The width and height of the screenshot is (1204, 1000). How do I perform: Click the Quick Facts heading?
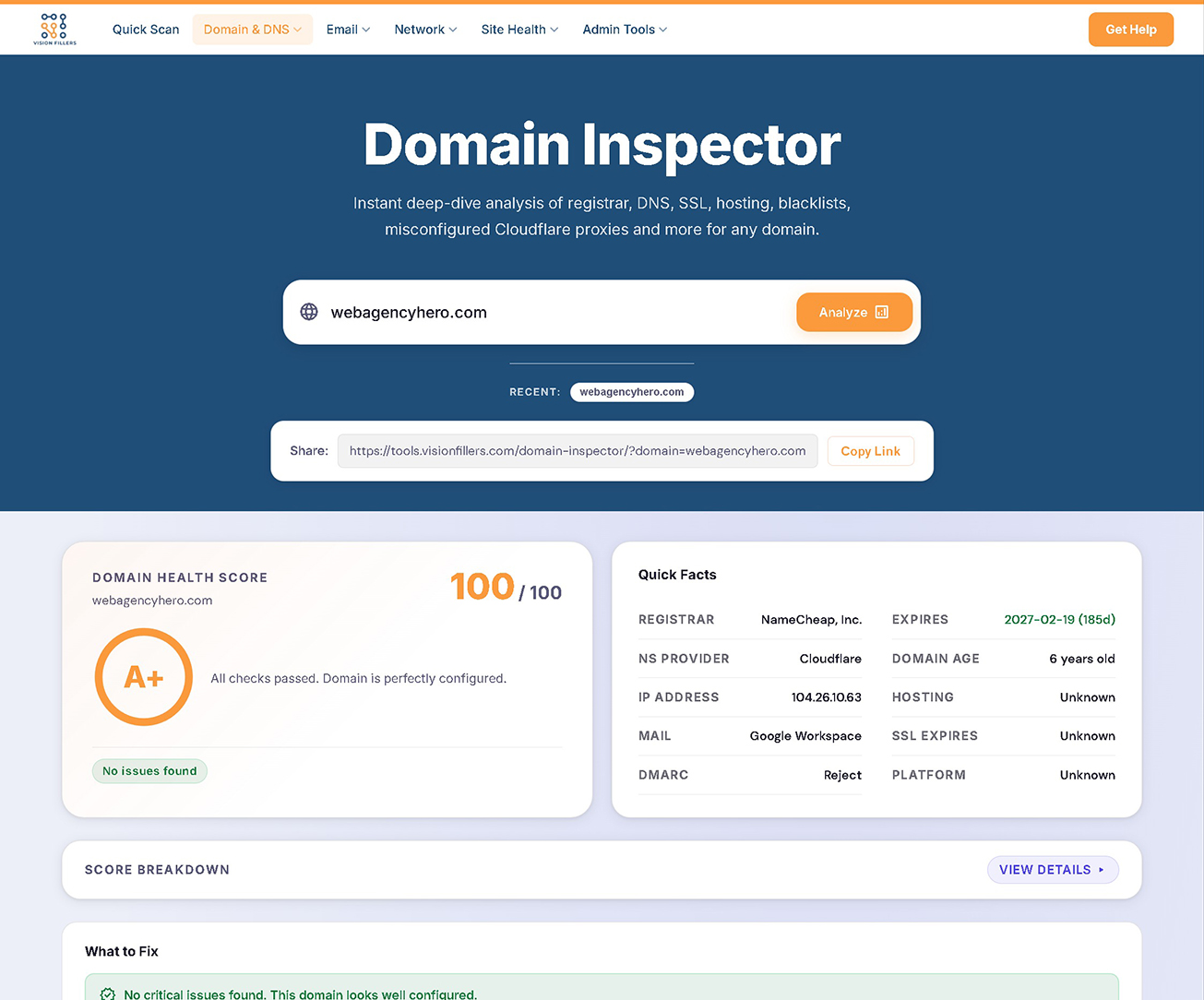(x=677, y=575)
